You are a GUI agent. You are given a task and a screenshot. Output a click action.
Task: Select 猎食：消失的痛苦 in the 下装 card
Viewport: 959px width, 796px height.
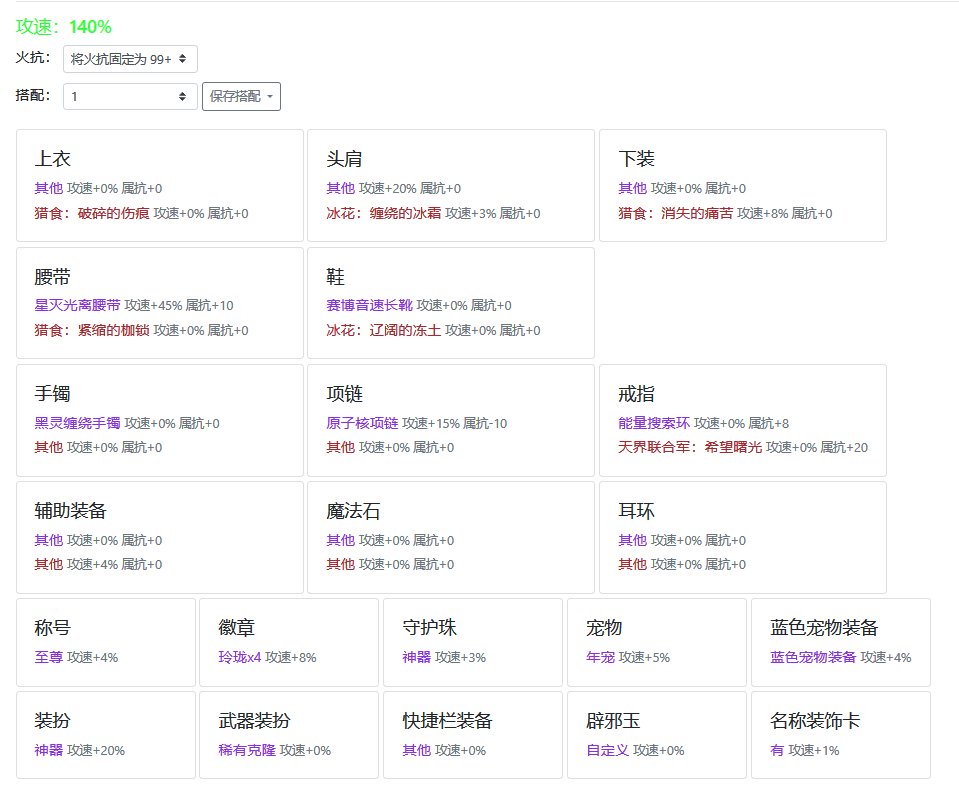pyautogui.click(x=675, y=214)
